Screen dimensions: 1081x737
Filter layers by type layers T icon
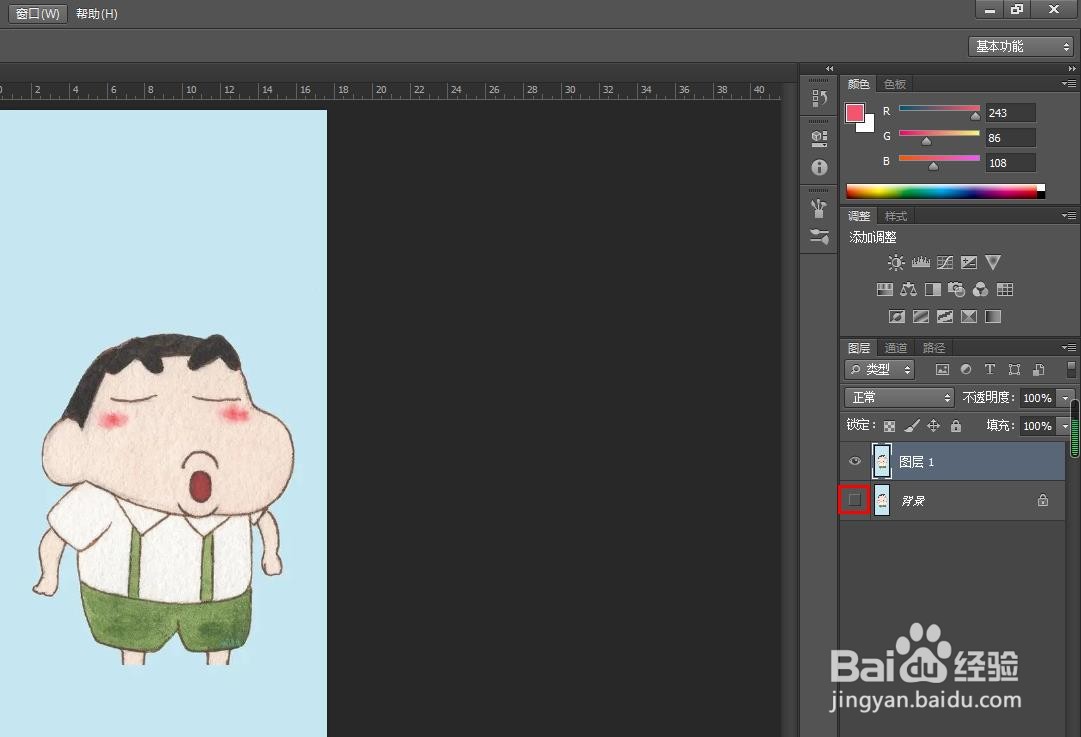(989, 370)
